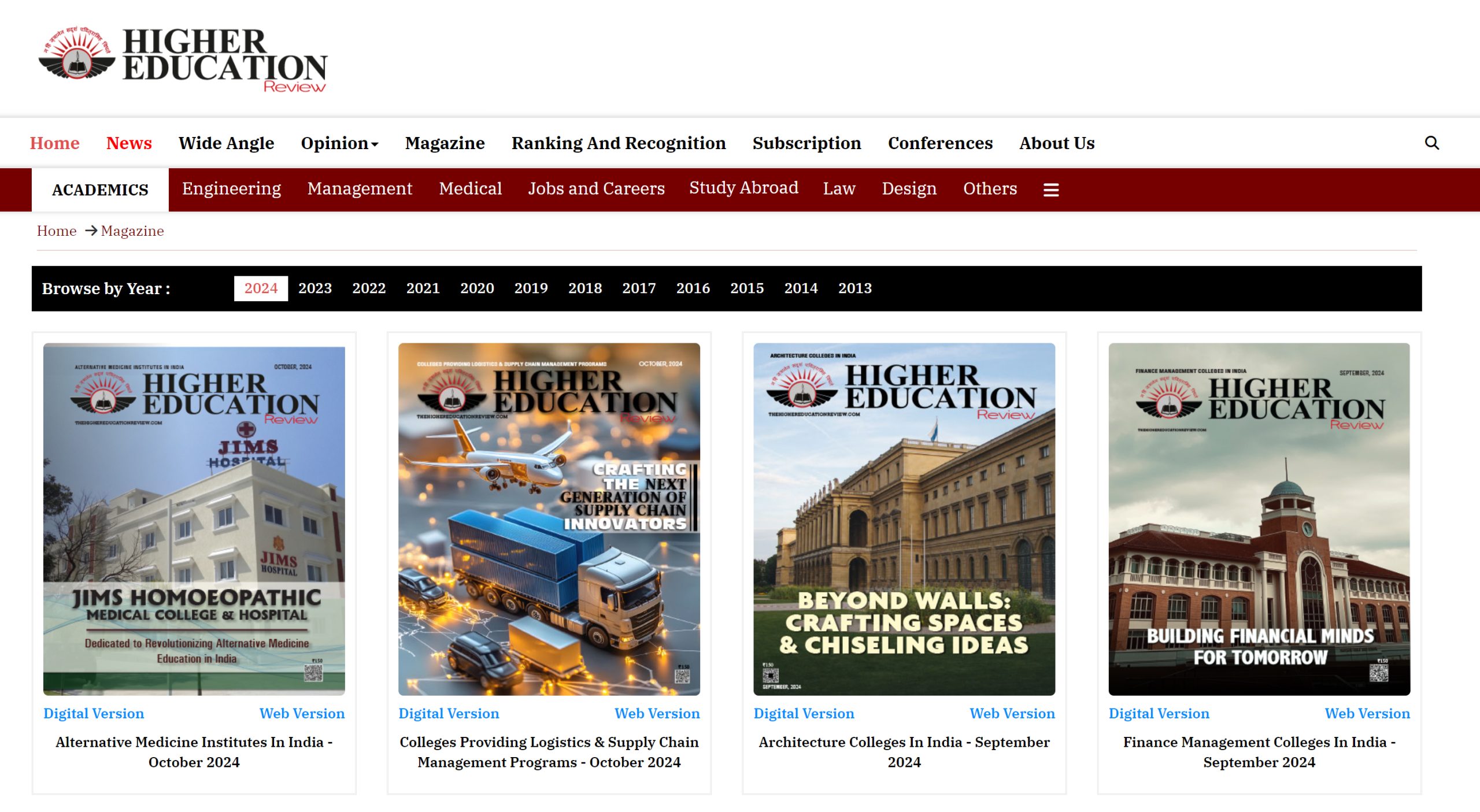This screenshot has width=1480, height=812.
Task: Open Medical category
Action: point(470,189)
